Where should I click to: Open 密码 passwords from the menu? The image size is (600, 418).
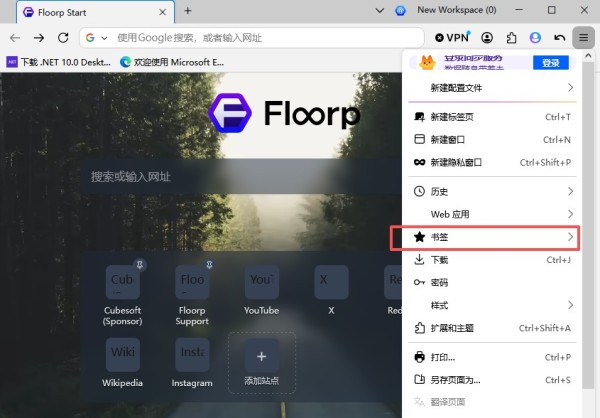coord(492,282)
